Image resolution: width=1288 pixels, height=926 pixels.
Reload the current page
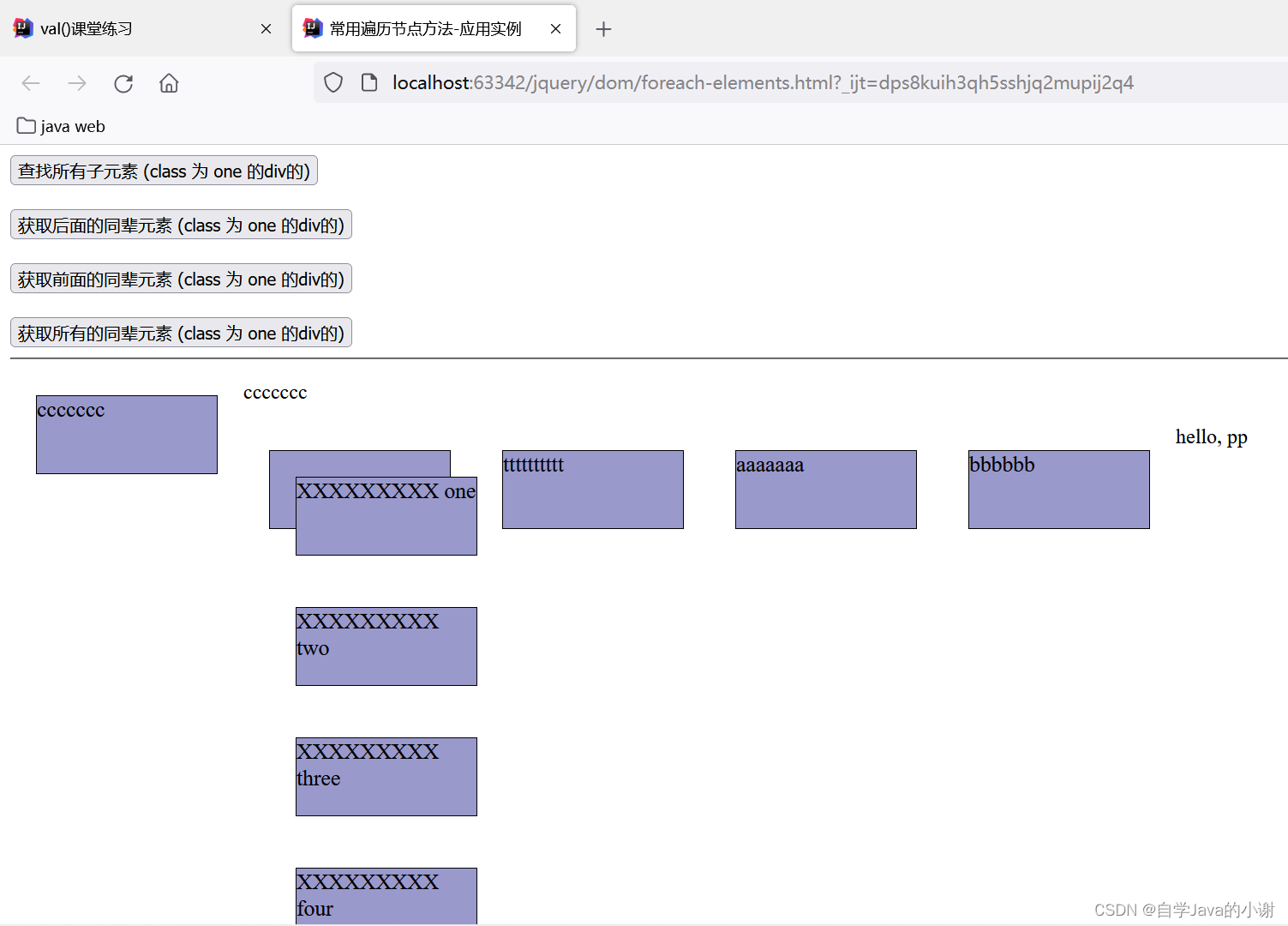point(123,83)
